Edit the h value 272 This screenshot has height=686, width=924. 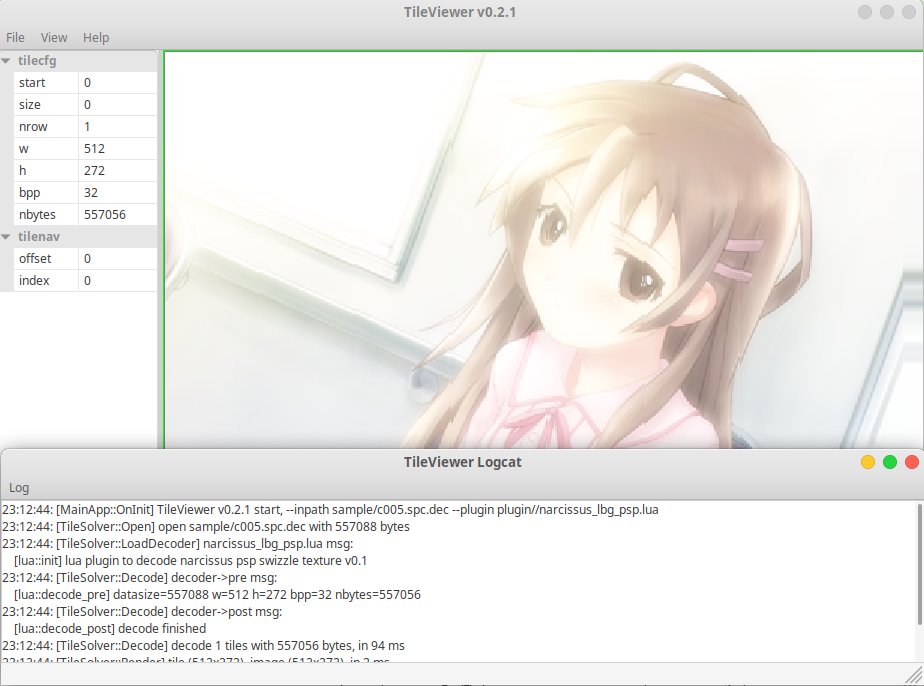[x=118, y=170]
